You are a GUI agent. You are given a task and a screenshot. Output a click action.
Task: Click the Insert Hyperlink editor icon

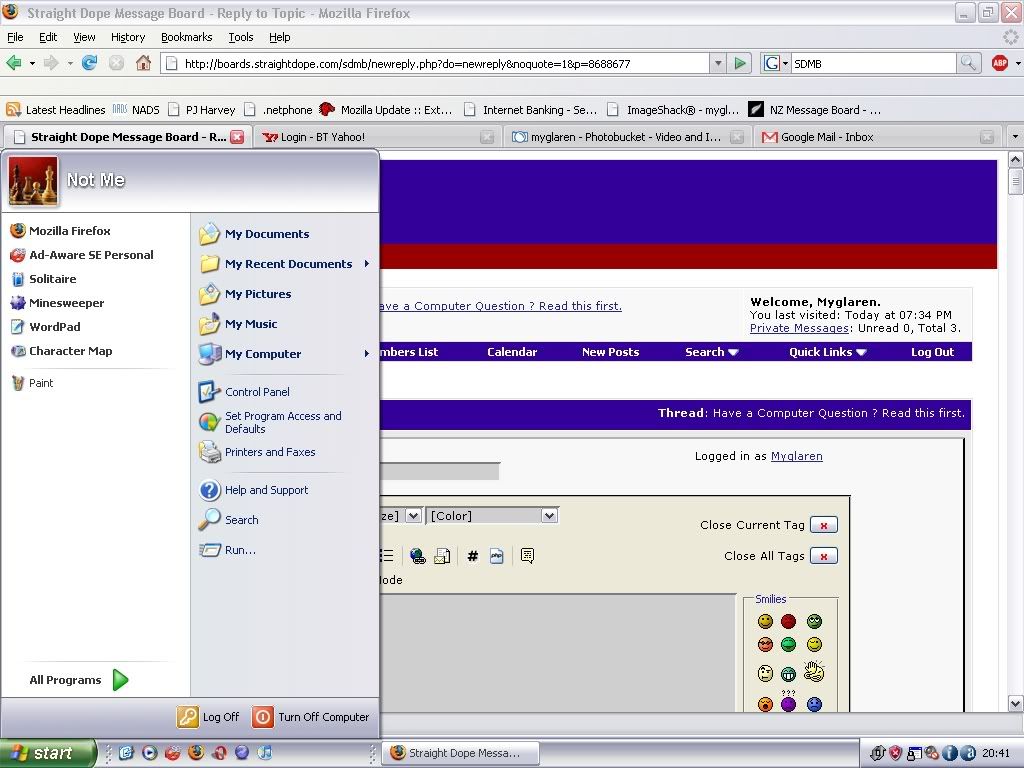(x=417, y=556)
